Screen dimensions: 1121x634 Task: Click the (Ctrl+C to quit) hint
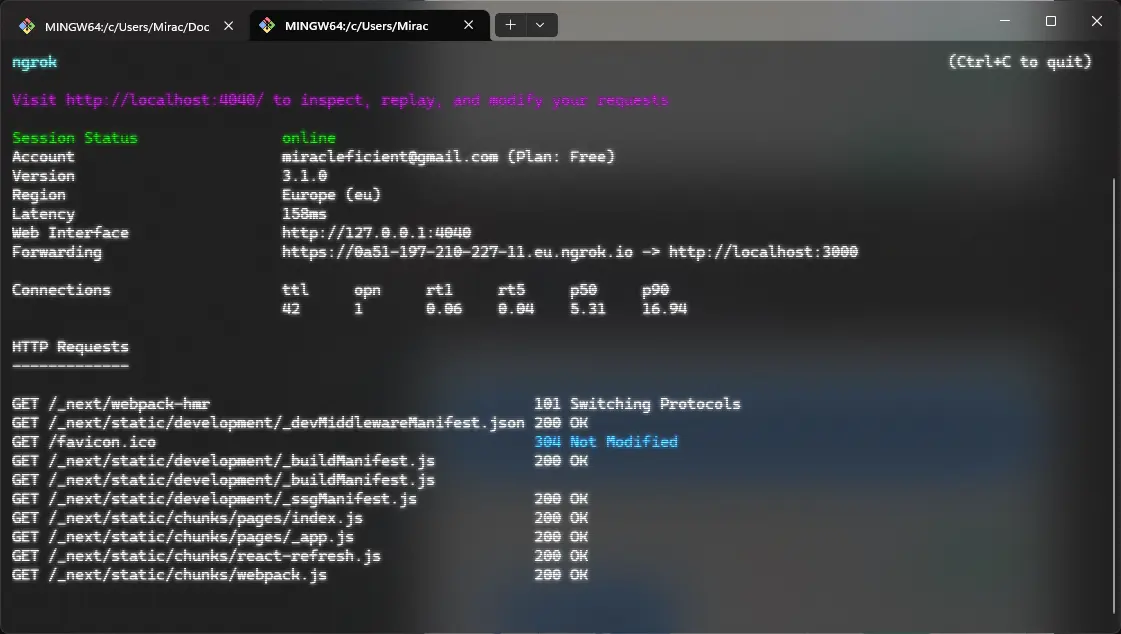point(1020,62)
